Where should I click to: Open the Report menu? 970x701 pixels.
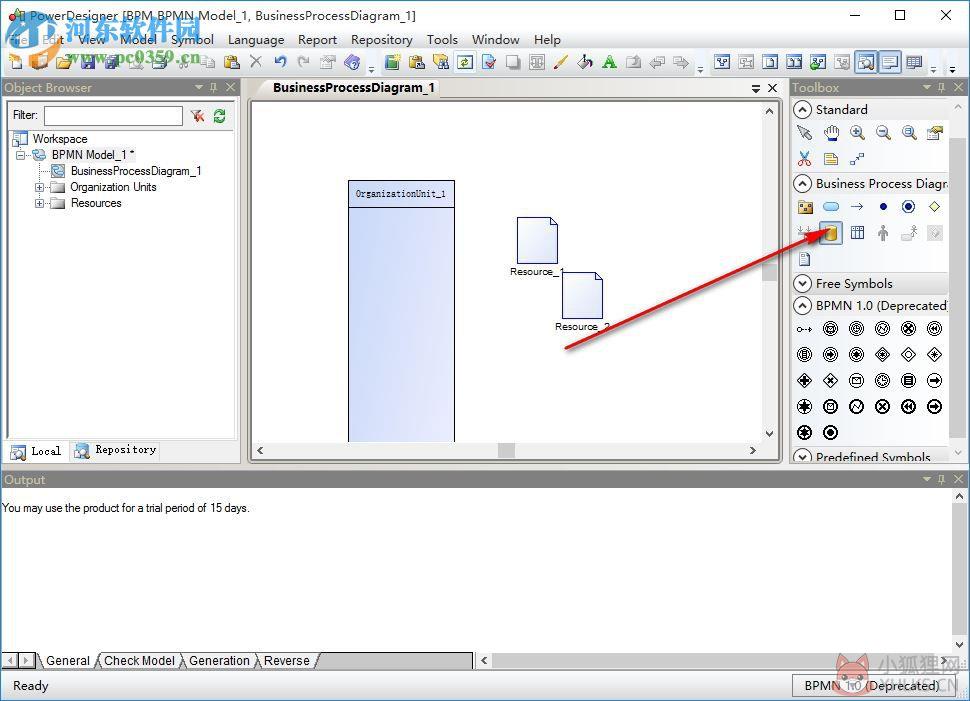(317, 40)
